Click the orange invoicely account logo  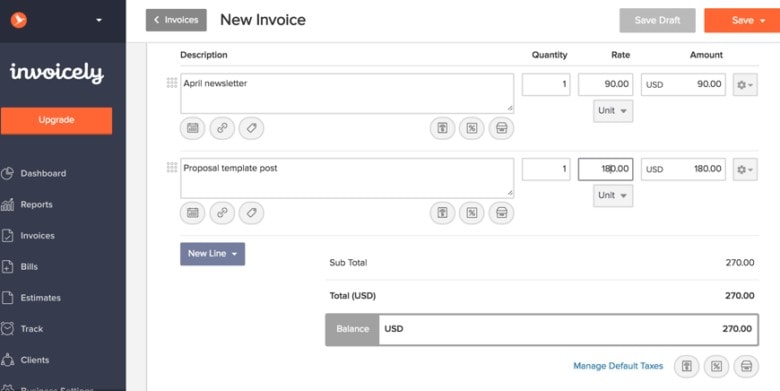click(x=19, y=20)
